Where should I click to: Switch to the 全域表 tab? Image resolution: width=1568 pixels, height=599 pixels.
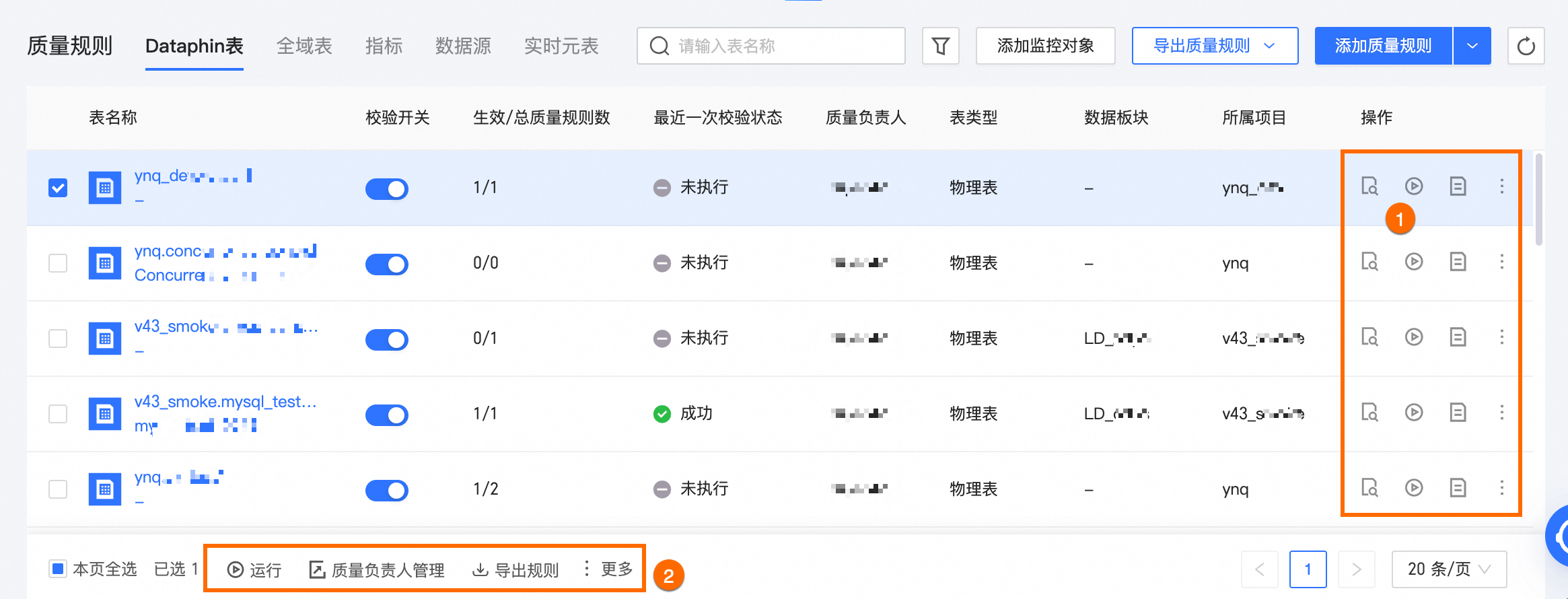[304, 46]
